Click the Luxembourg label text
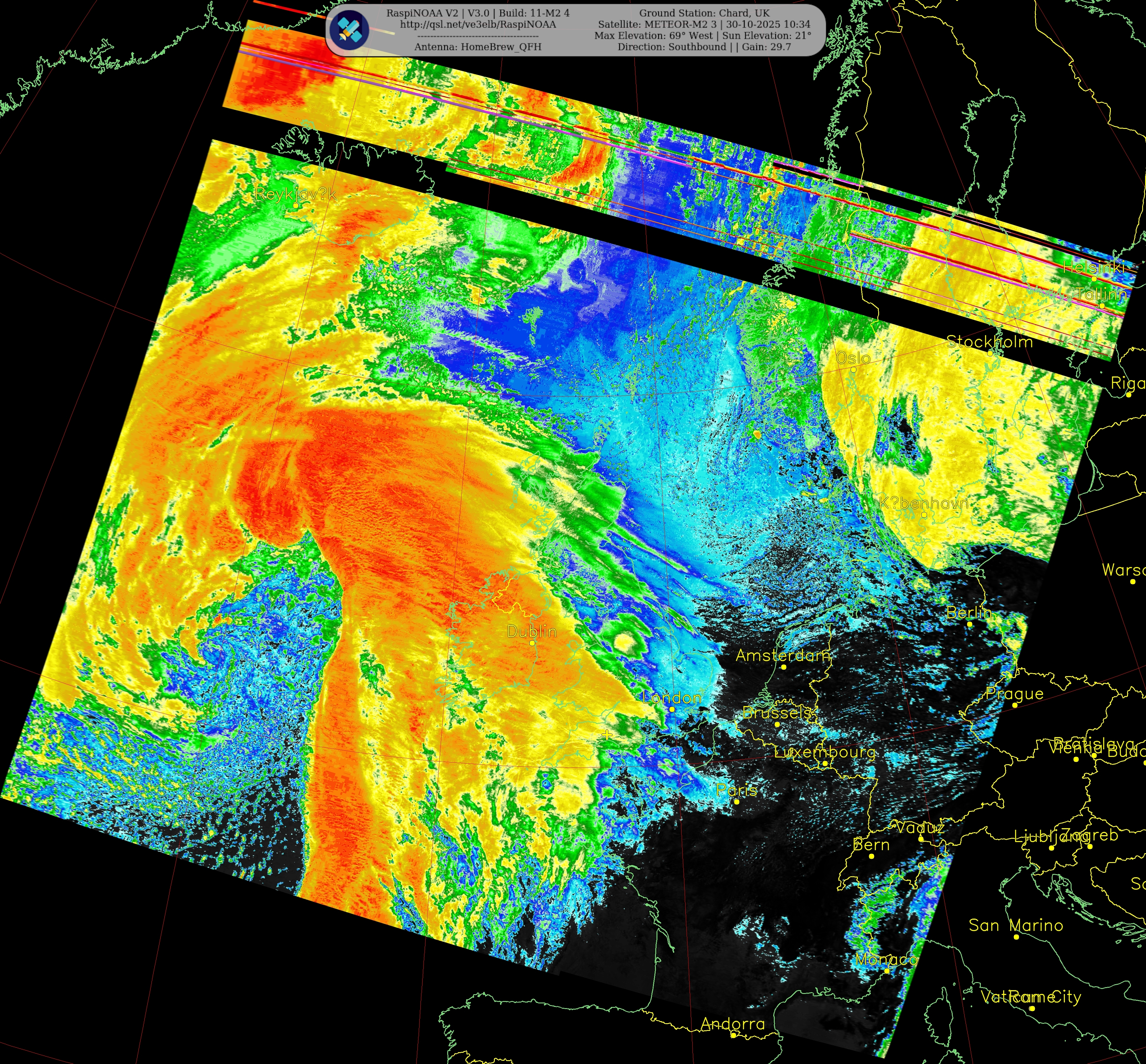This screenshot has width=1146, height=1064. point(825,752)
